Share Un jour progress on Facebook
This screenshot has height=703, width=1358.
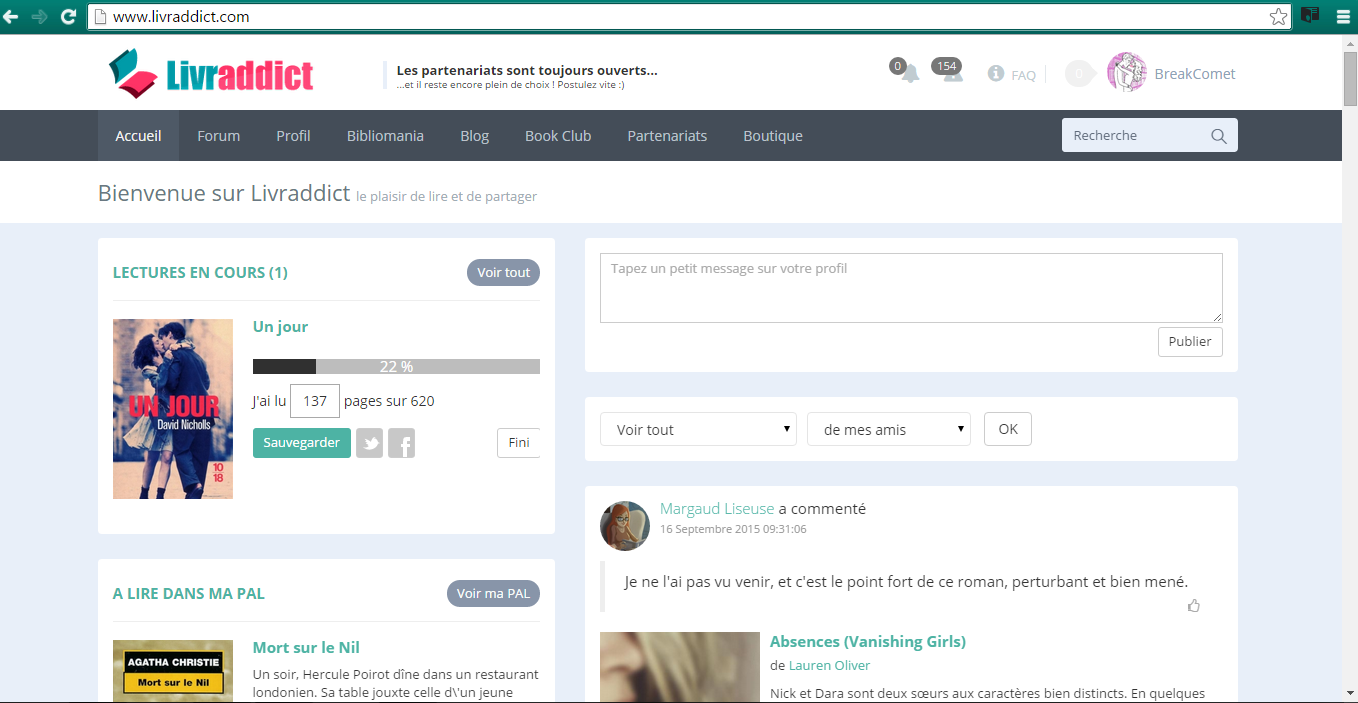[x=401, y=443]
